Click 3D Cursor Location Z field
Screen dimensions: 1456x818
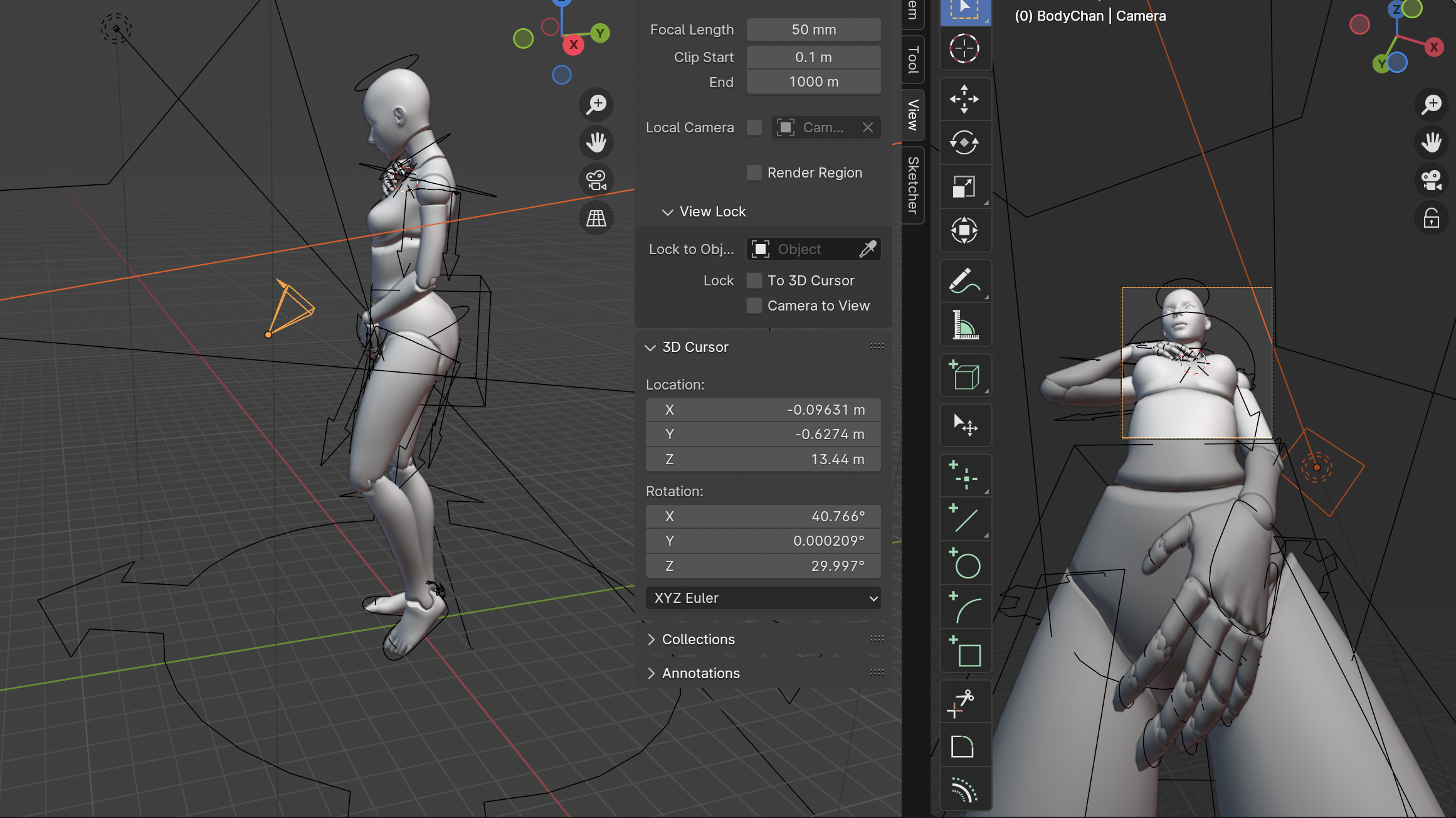[x=763, y=459]
